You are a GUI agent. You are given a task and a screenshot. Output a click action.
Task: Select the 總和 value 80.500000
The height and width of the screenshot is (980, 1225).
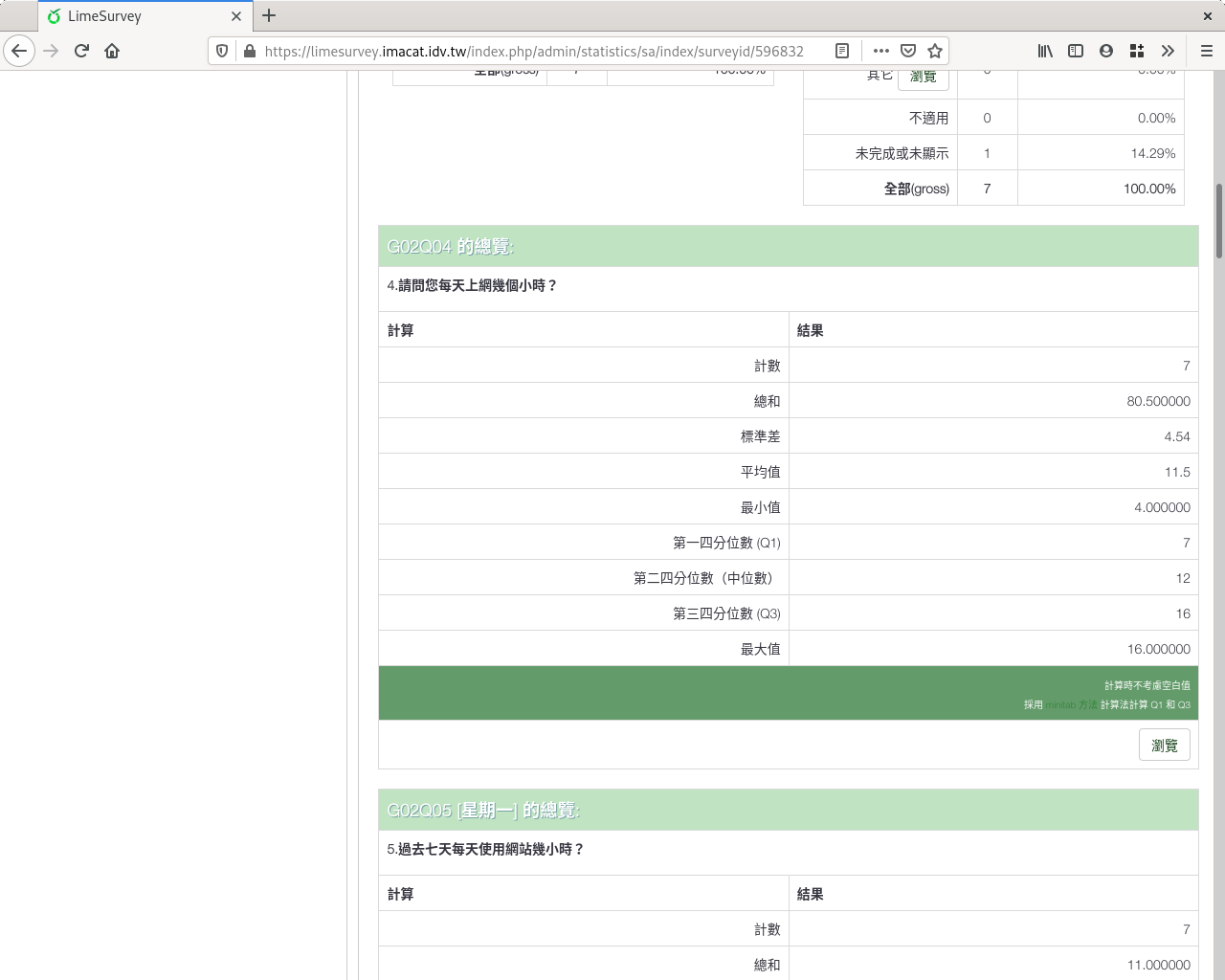coord(1158,401)
